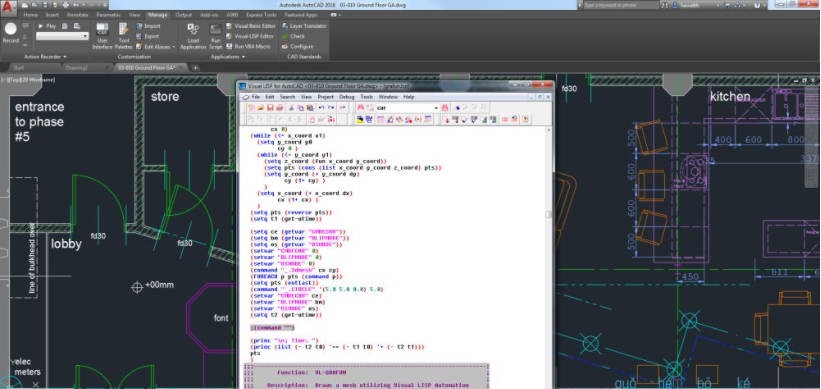
Task: Click the plus button for a new drawing tab
Action: click(195, 68)
